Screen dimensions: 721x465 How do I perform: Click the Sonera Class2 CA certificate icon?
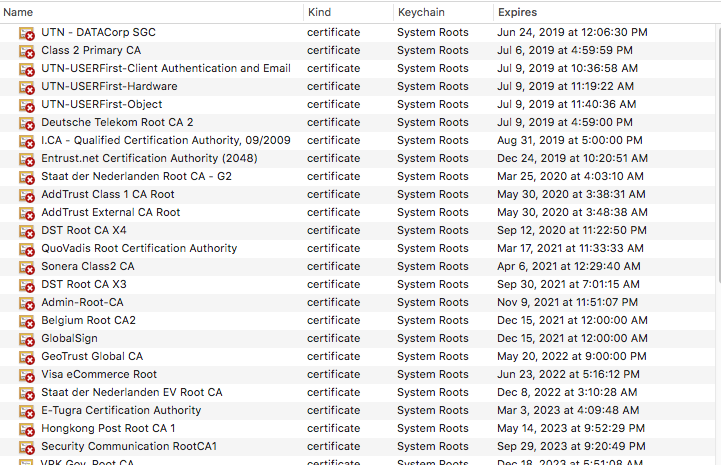(x=27, y=267)
